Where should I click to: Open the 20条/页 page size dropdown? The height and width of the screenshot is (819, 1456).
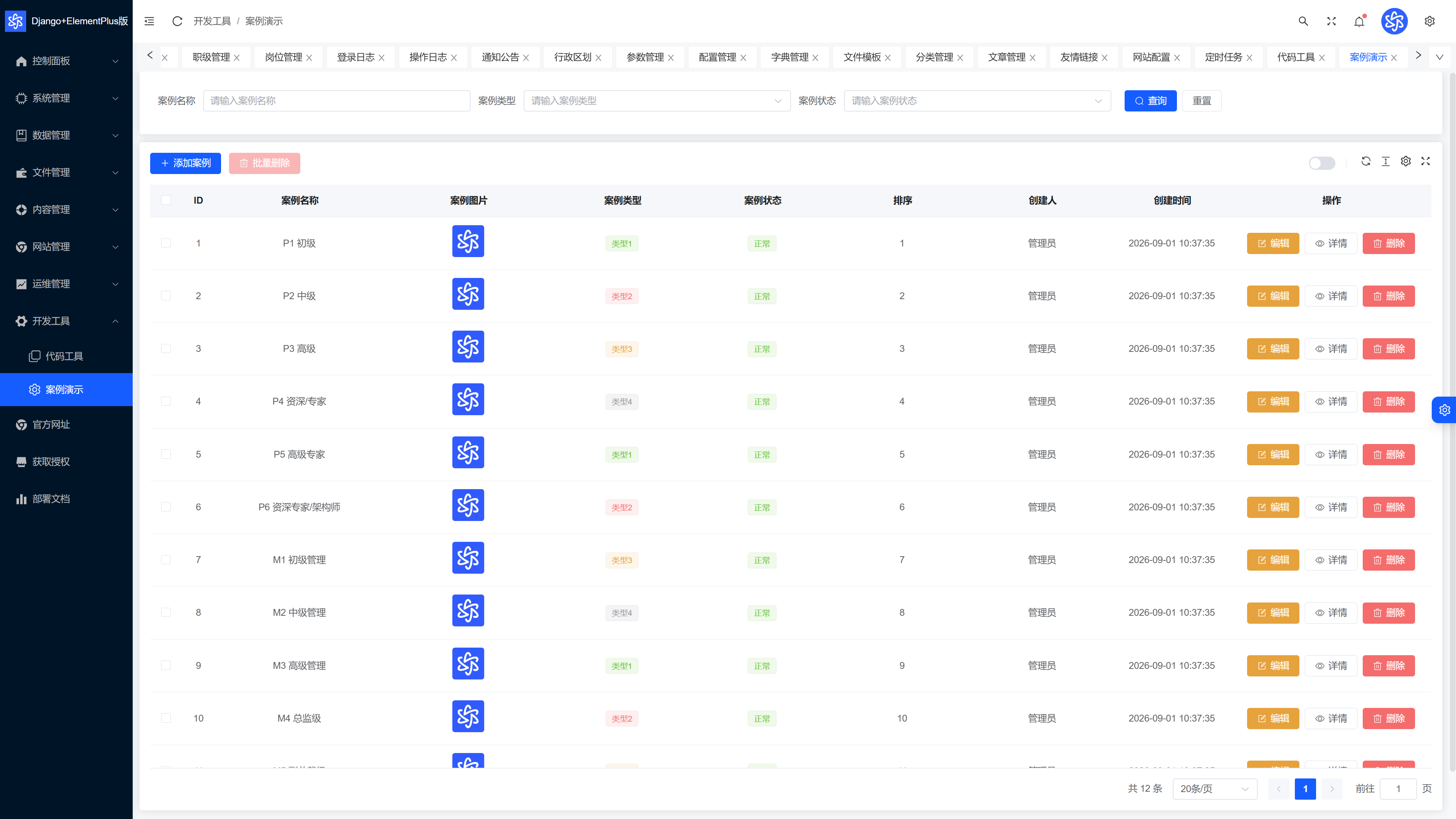tap(1214, 789)
